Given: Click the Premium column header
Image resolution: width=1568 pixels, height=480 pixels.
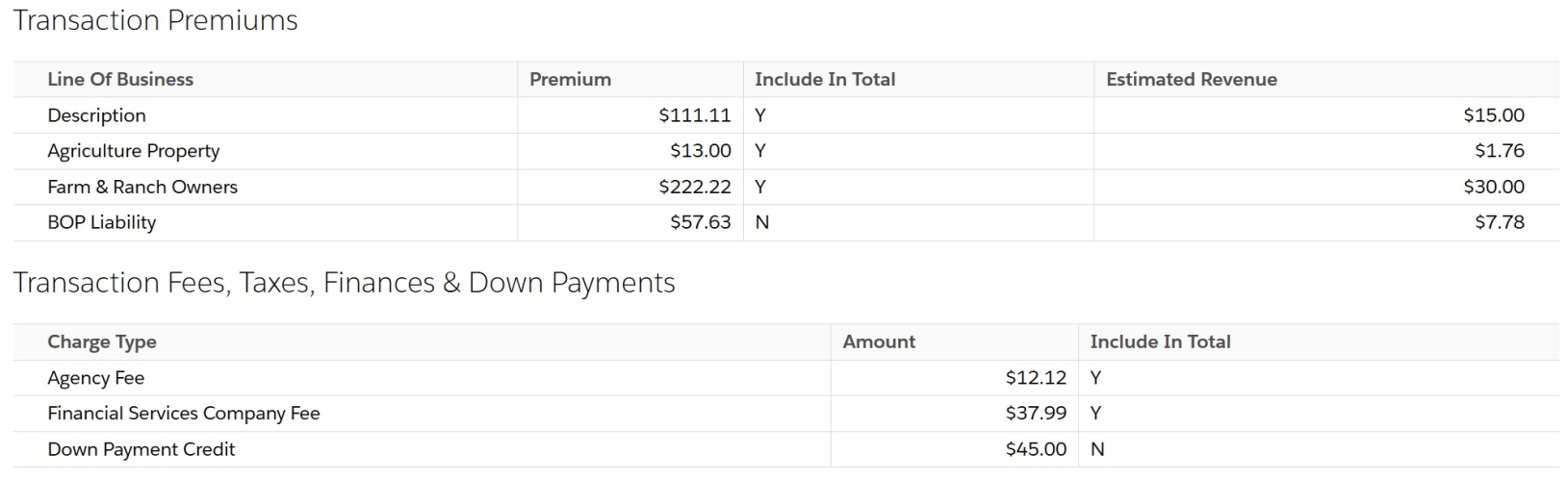Looking at the screenshot, I should click(570, 80).
